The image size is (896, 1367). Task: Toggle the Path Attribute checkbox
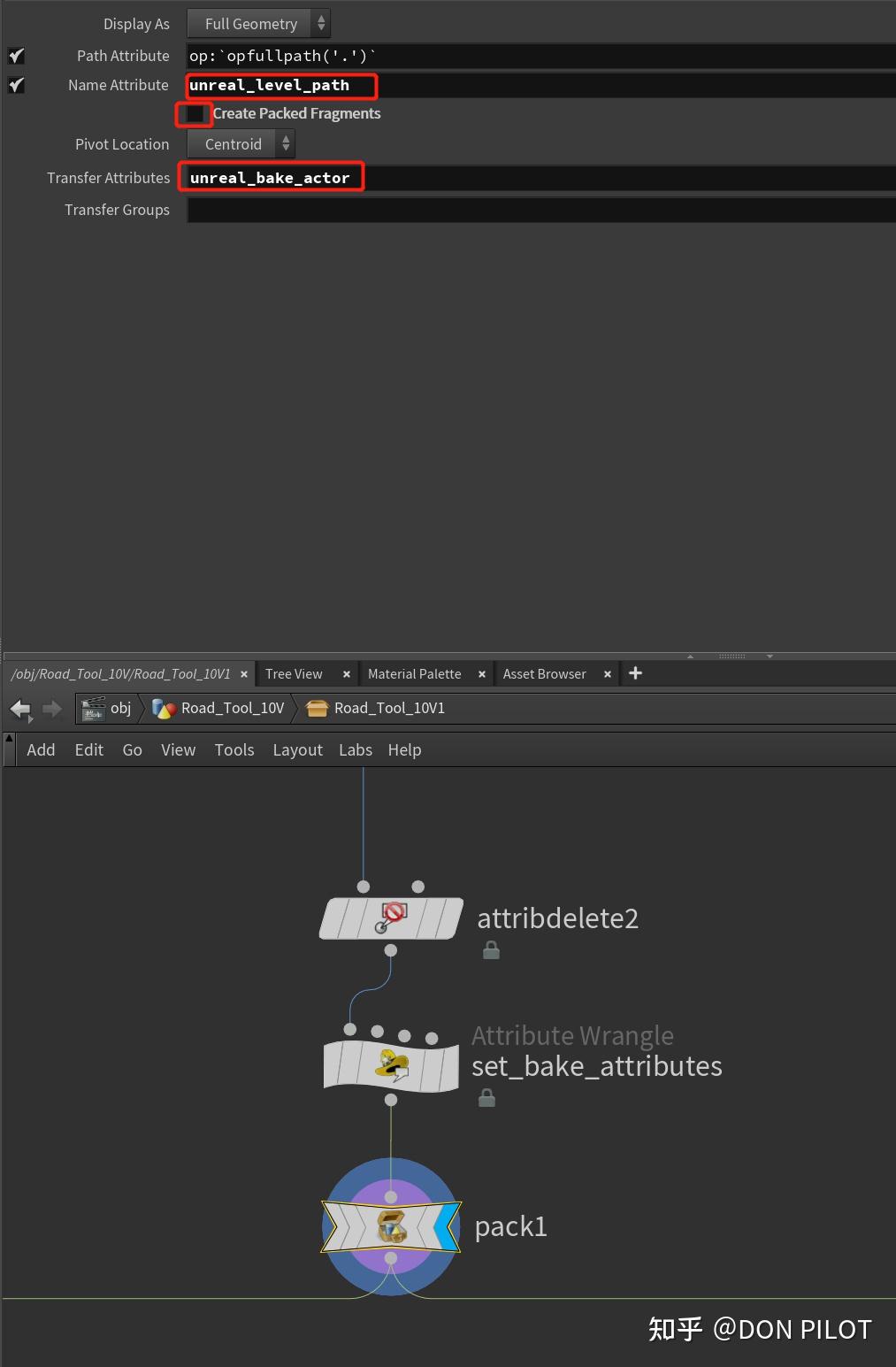click(x=16, y=56)
